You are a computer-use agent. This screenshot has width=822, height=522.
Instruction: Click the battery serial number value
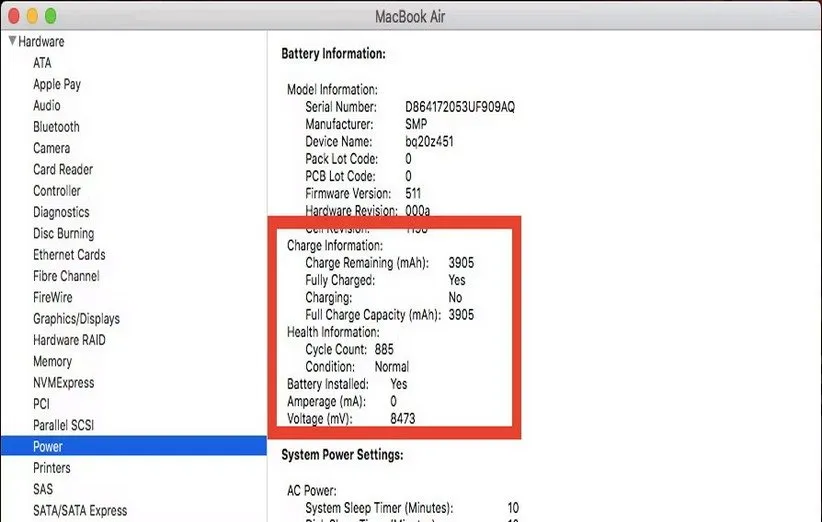click(460, 107)
